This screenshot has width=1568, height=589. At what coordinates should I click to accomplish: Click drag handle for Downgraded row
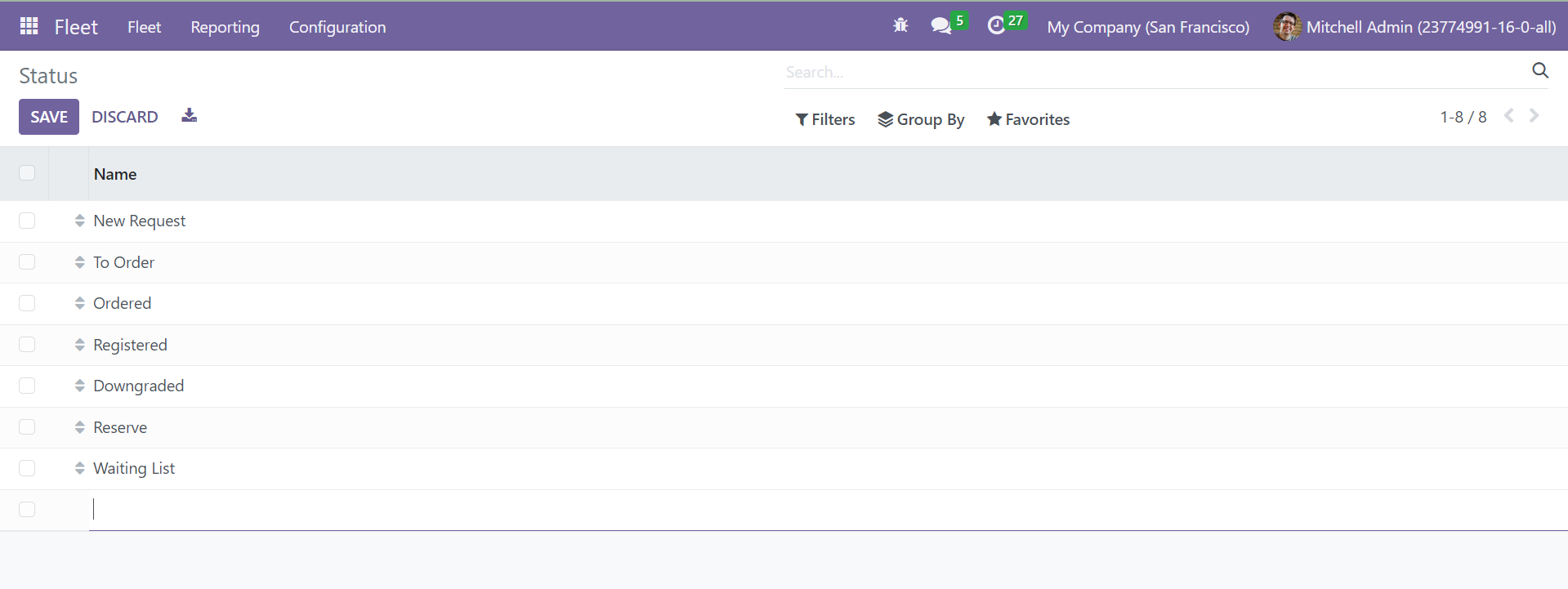click(79, 386)
